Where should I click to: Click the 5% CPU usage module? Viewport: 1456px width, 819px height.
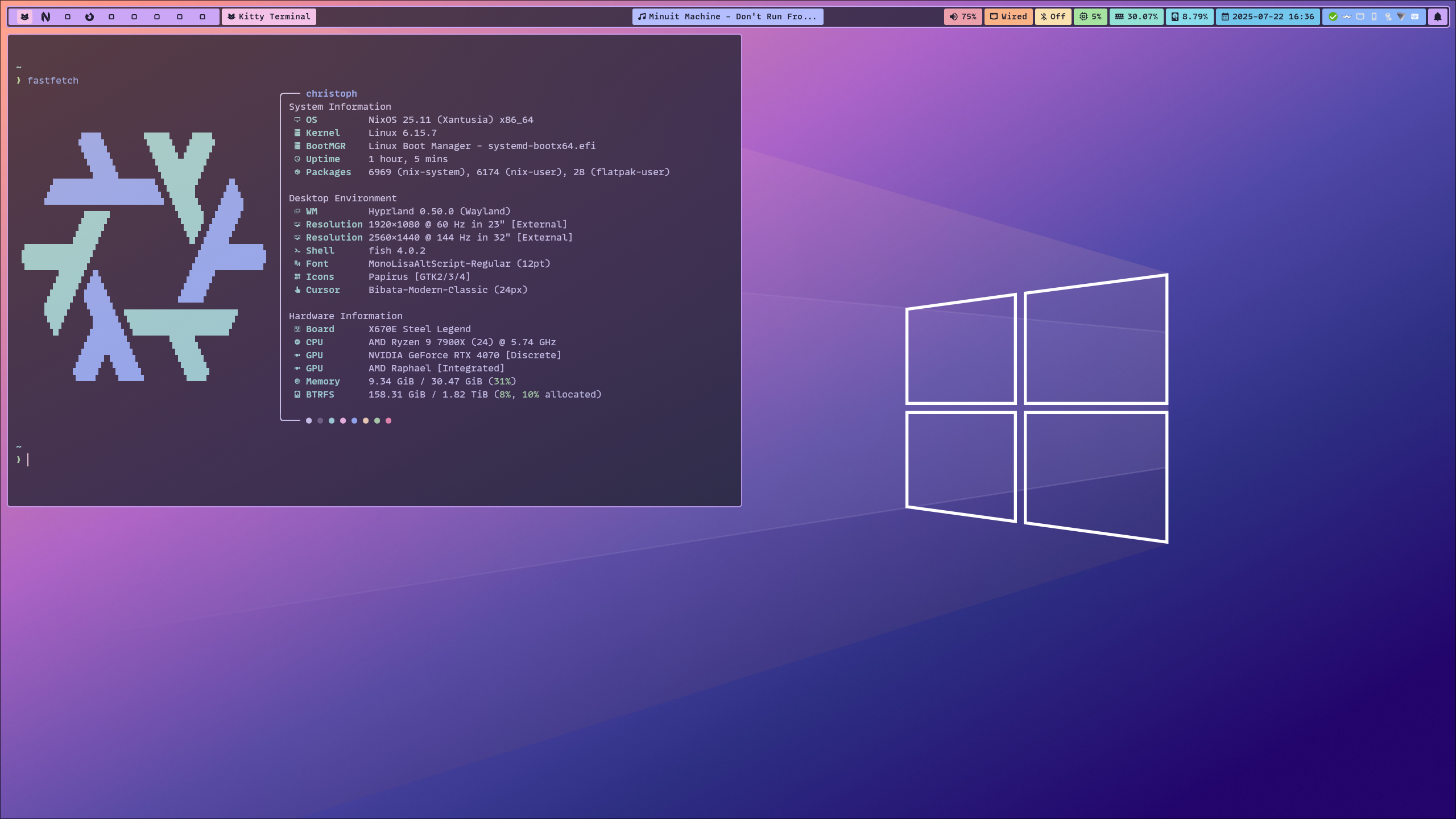click(x=1090, y=16)
